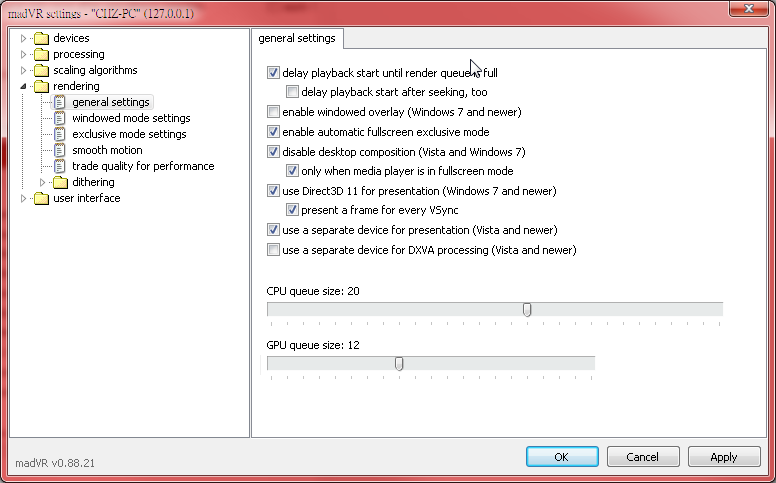This screenshot has width=776, height=483.
Task: Collapse the rendering tree node
Action: tap(24, 86)
